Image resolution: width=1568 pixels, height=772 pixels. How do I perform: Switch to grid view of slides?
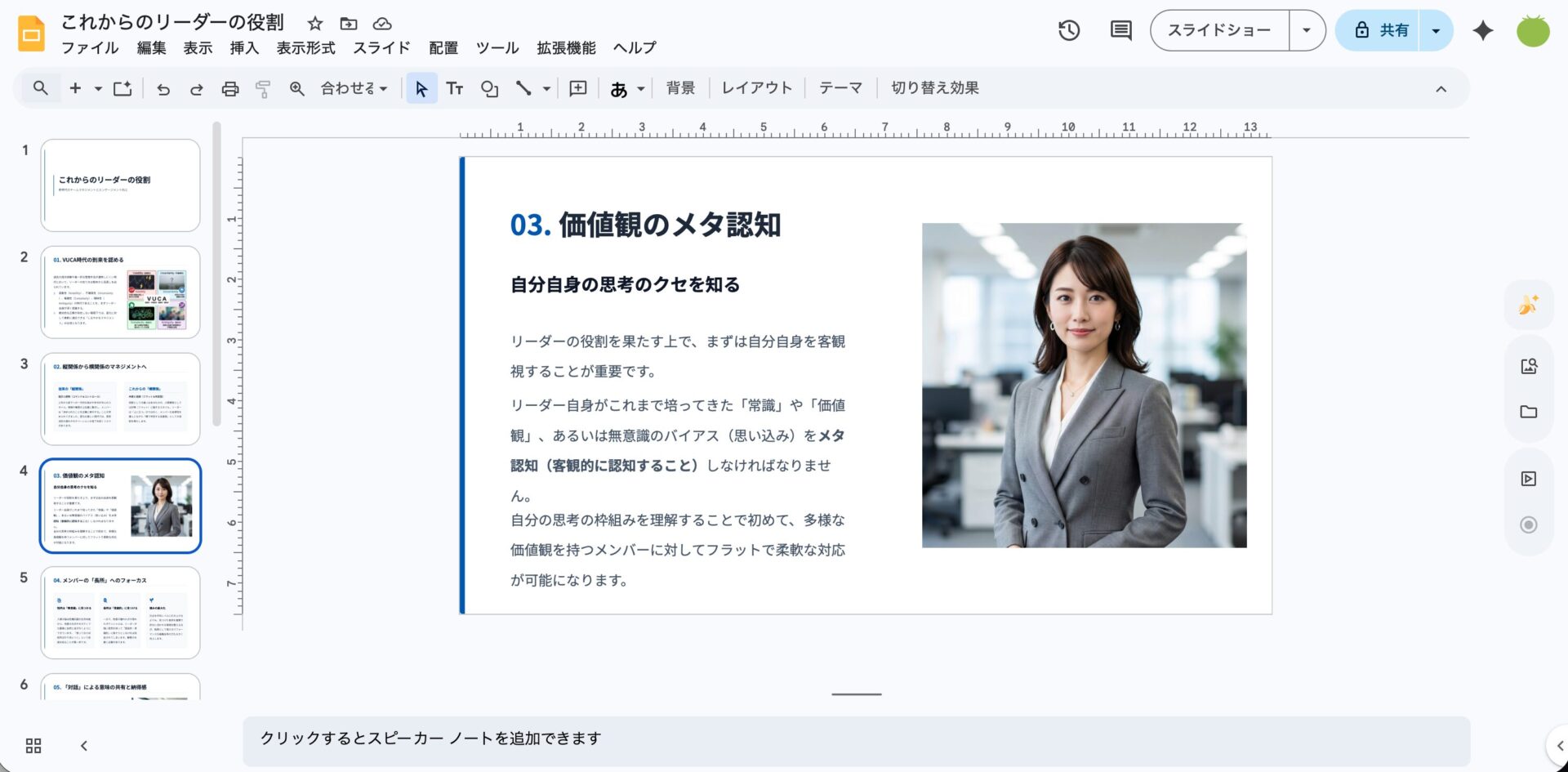click(33, 745)
